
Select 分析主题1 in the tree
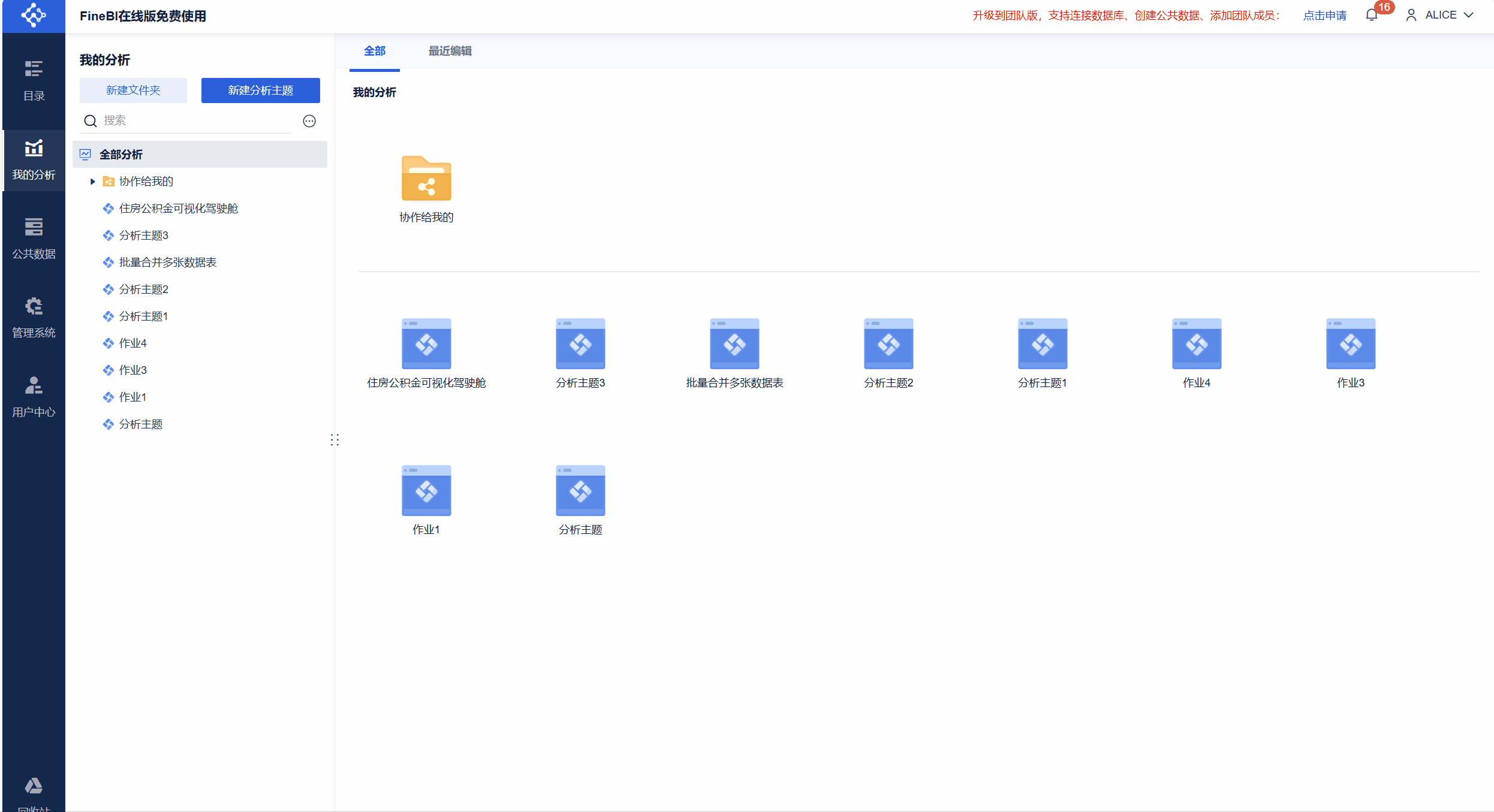coord(200,316)
